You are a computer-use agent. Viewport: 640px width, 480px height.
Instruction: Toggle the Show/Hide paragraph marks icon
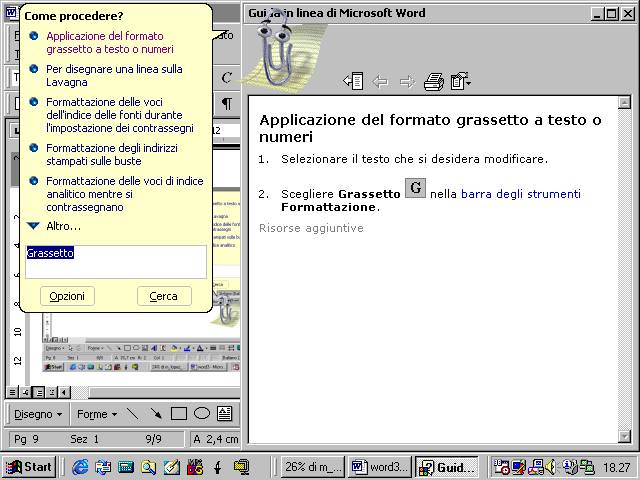click(227, 103)
